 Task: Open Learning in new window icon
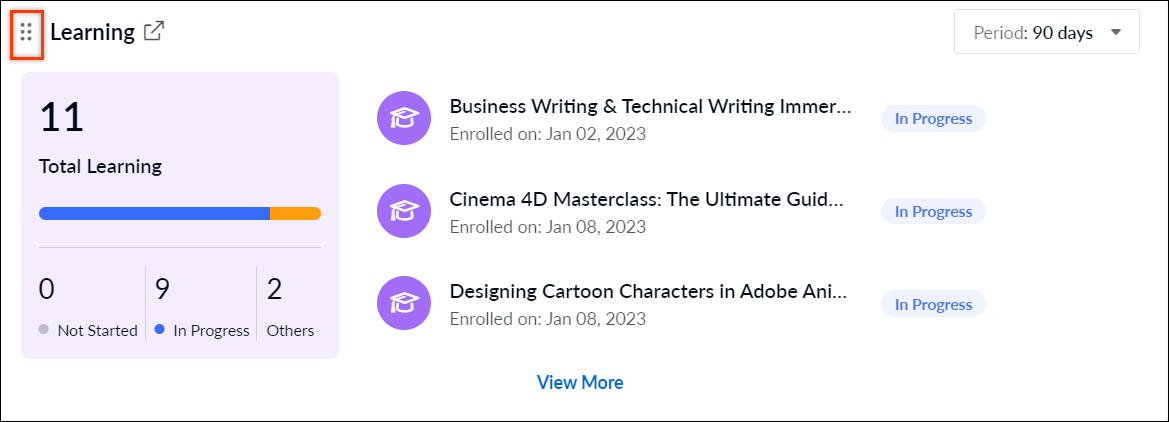[154, 31]
